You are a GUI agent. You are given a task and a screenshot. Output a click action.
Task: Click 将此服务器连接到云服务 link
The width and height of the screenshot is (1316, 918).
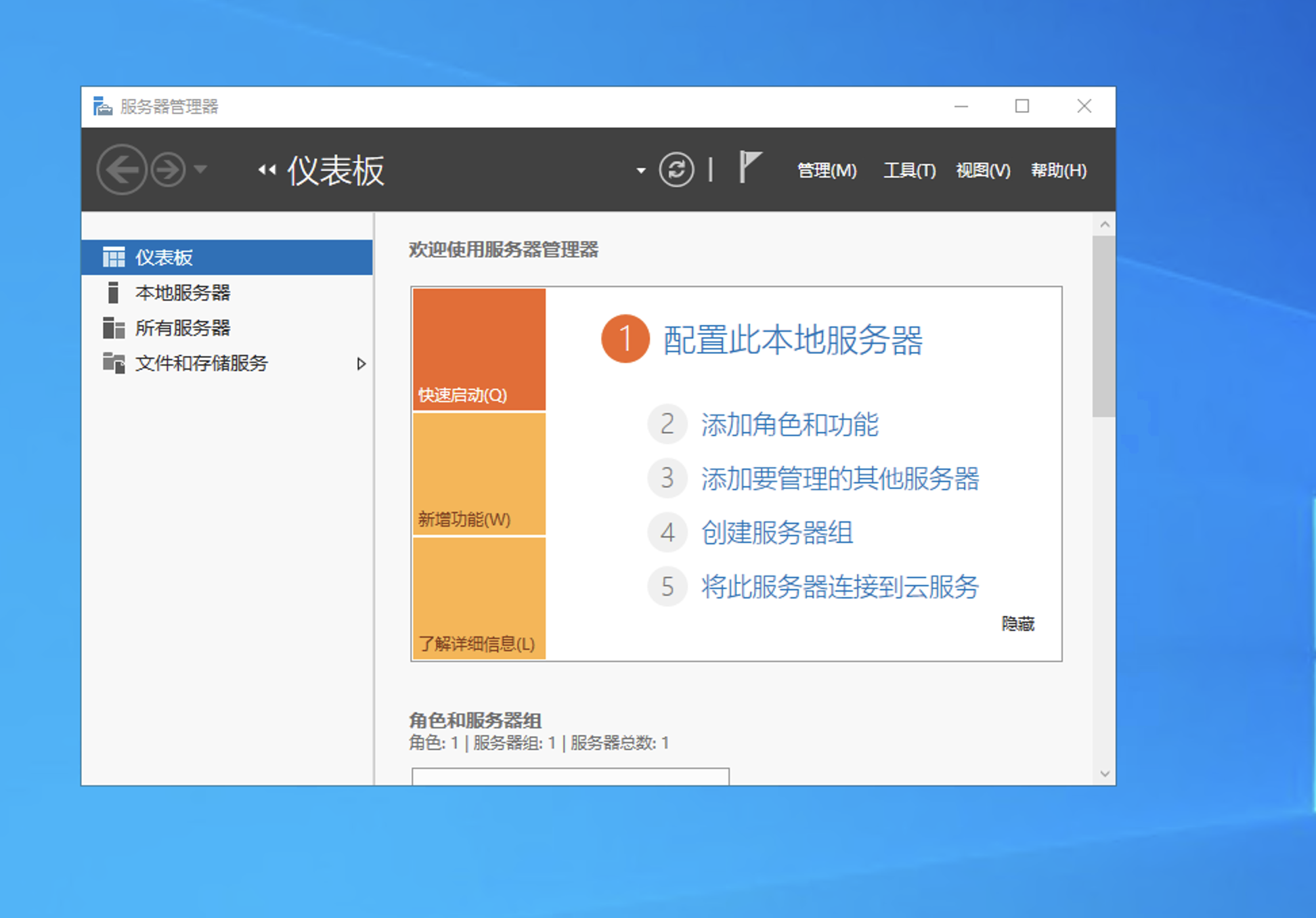(x=840, y=587)
